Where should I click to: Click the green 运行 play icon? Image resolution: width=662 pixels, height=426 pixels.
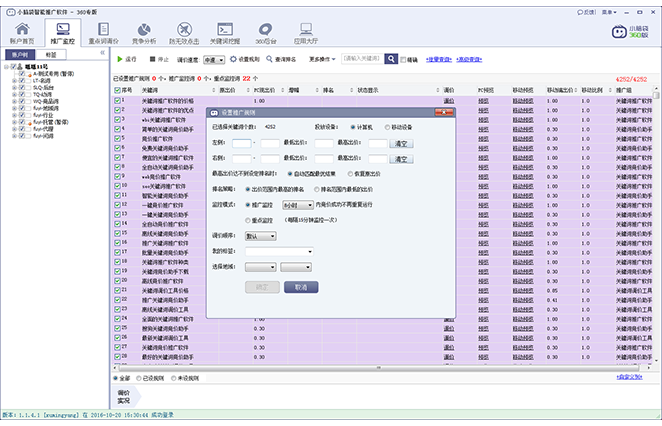(x=119, y=59)
